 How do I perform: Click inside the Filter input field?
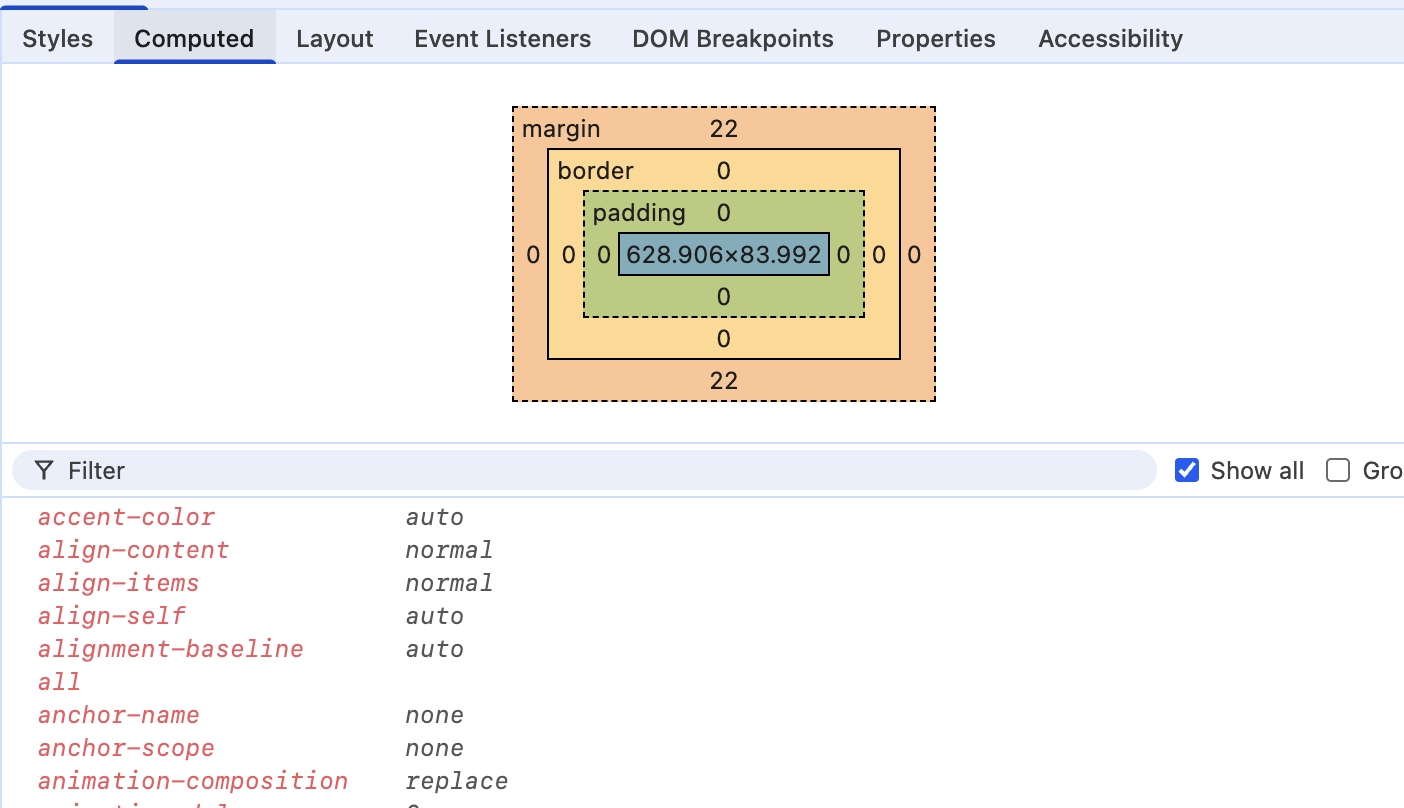coord(600,470)
